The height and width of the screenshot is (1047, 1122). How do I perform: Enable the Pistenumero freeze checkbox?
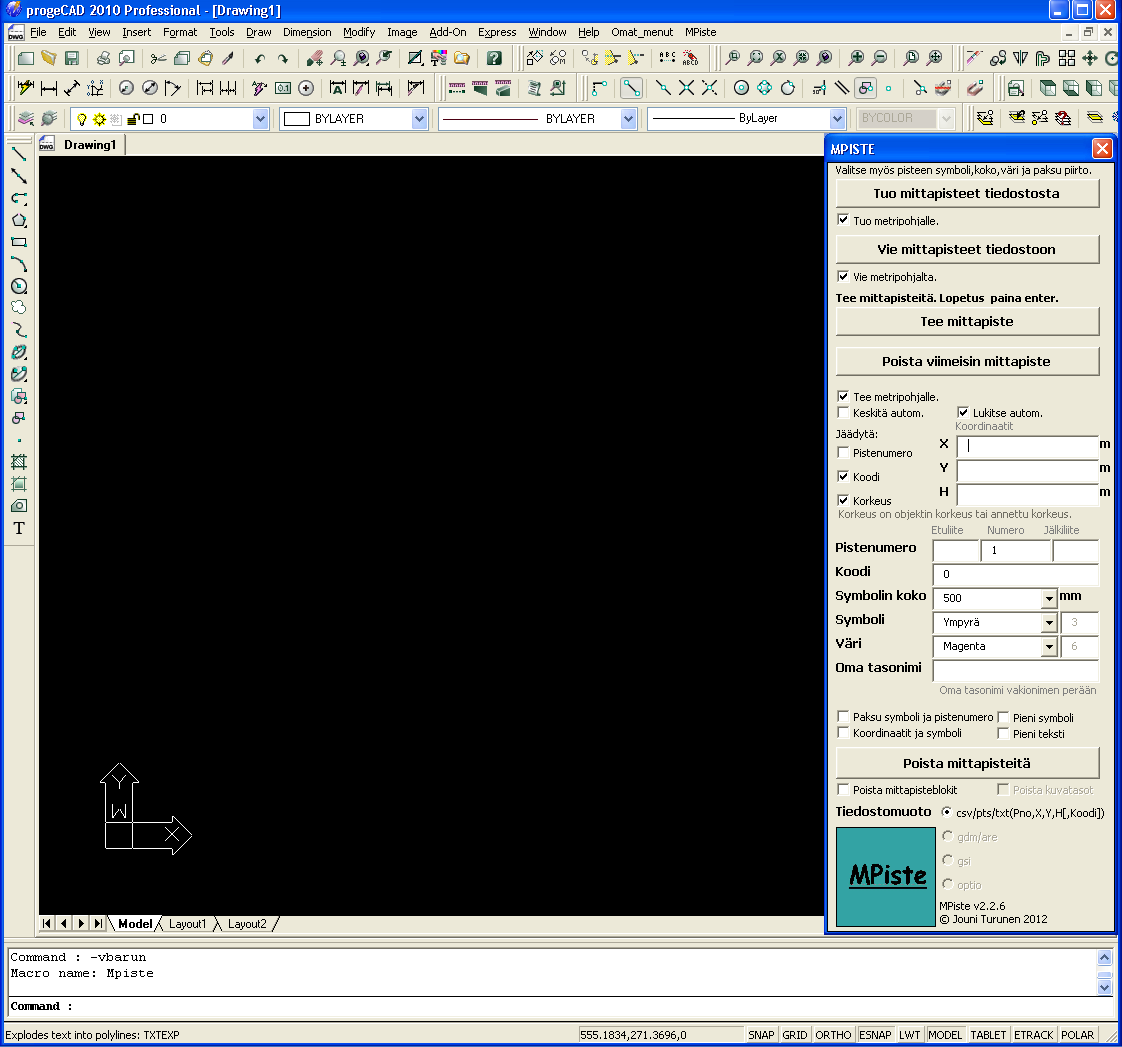[x=843, y=452]
